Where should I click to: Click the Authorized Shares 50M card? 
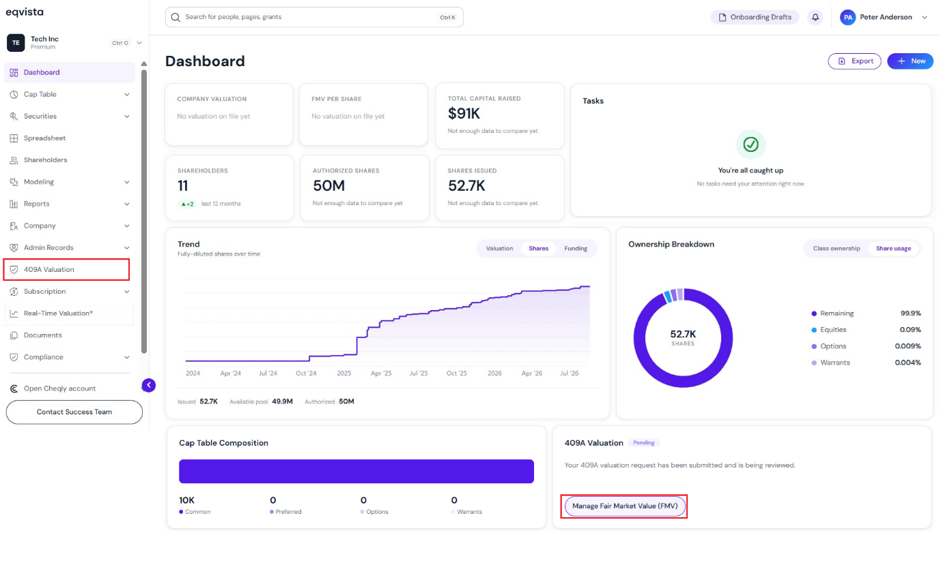coord(364,188)
